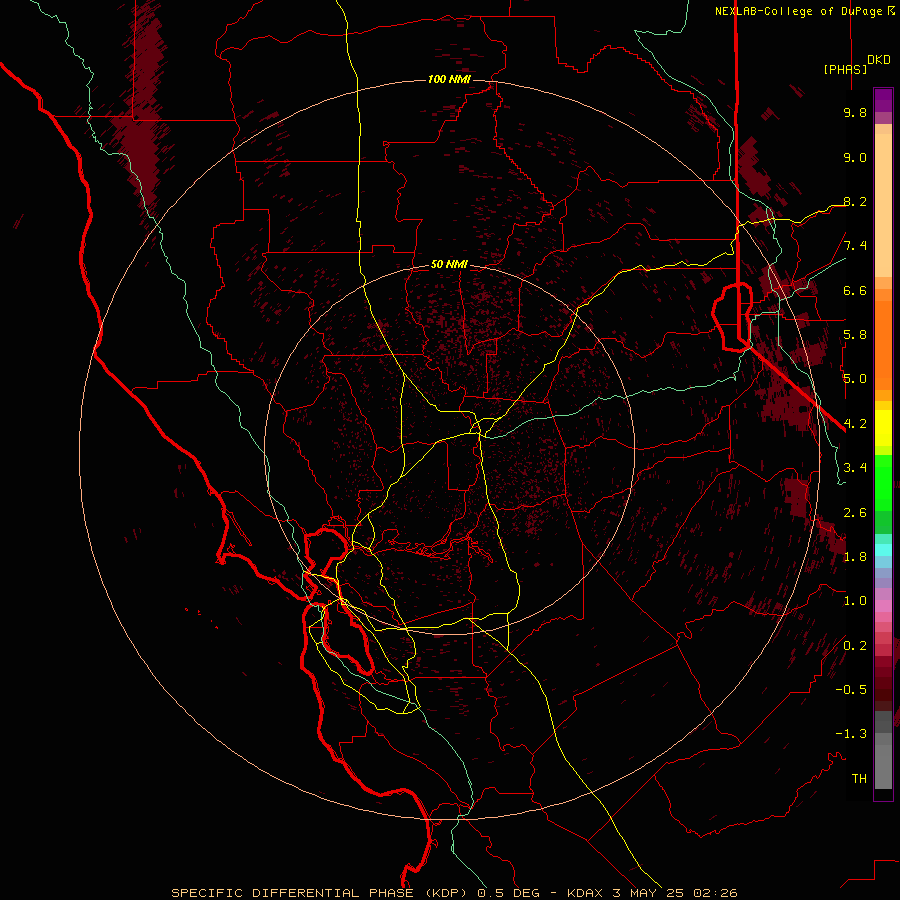900x900 pixels.
Task: Click the yellow section of the color scale
Action: [883, 428]
